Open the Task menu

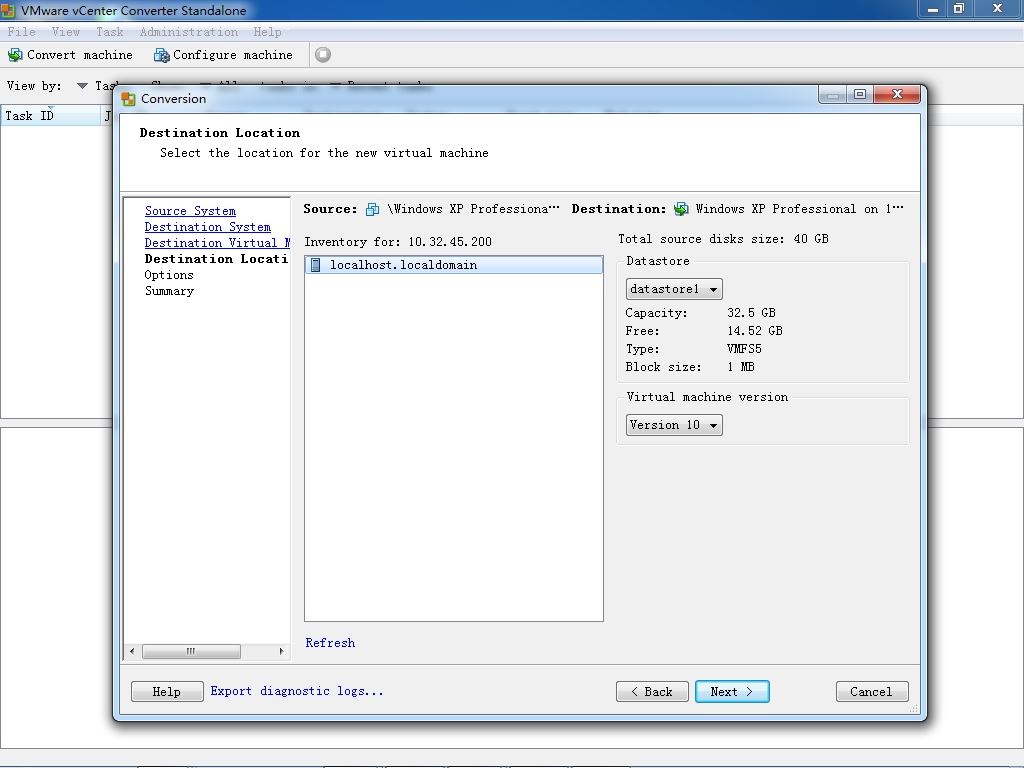109,31
